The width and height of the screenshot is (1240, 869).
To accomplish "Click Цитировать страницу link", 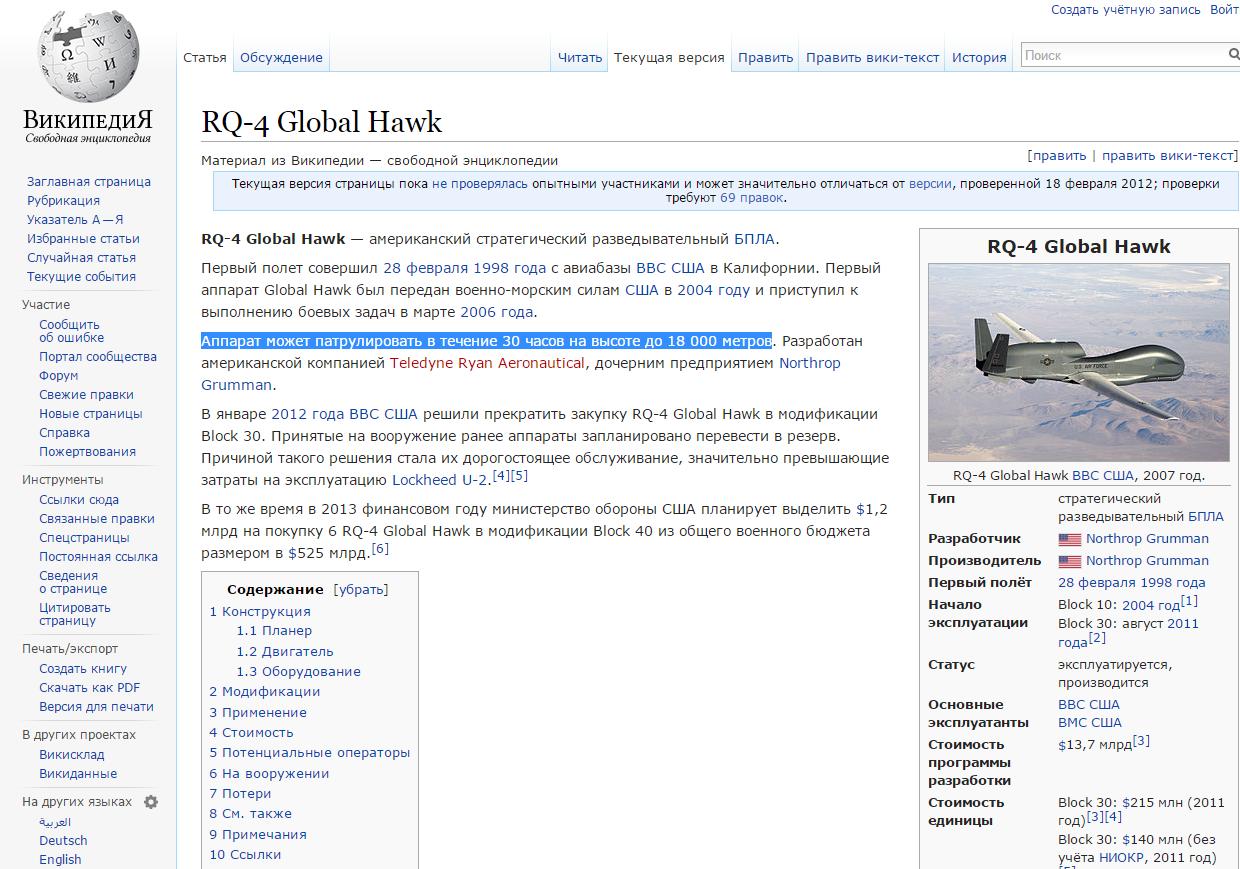I will pyautogui.click(x=75, y=614).
